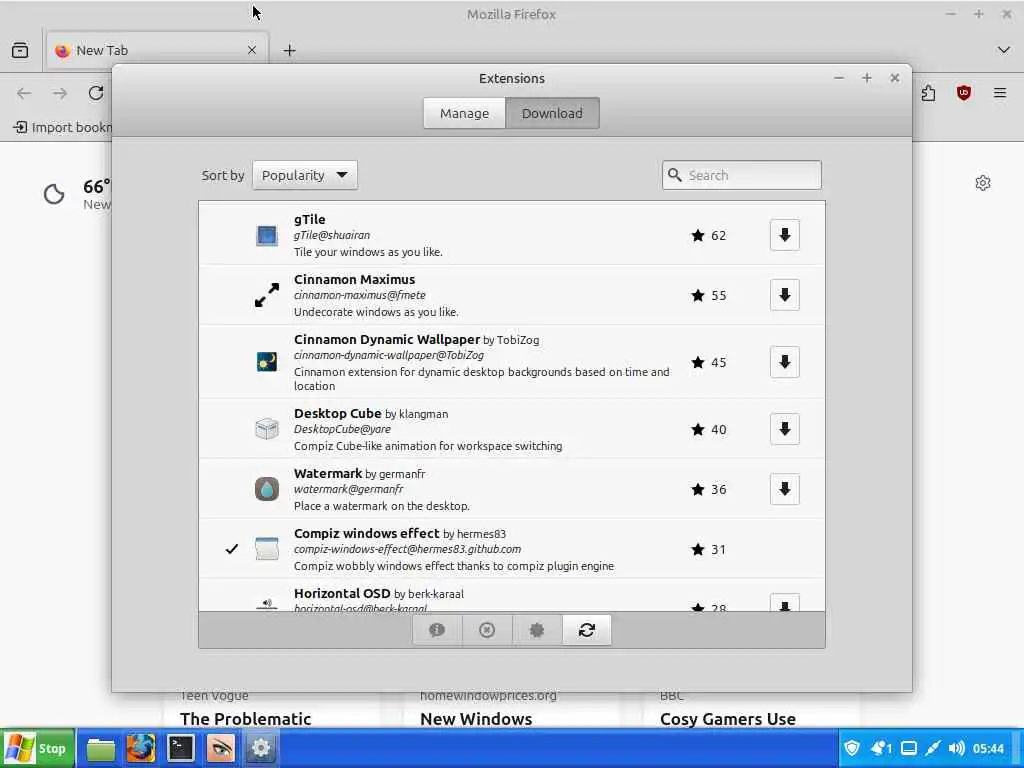Click the update-all gear button in toolbar

536,630
